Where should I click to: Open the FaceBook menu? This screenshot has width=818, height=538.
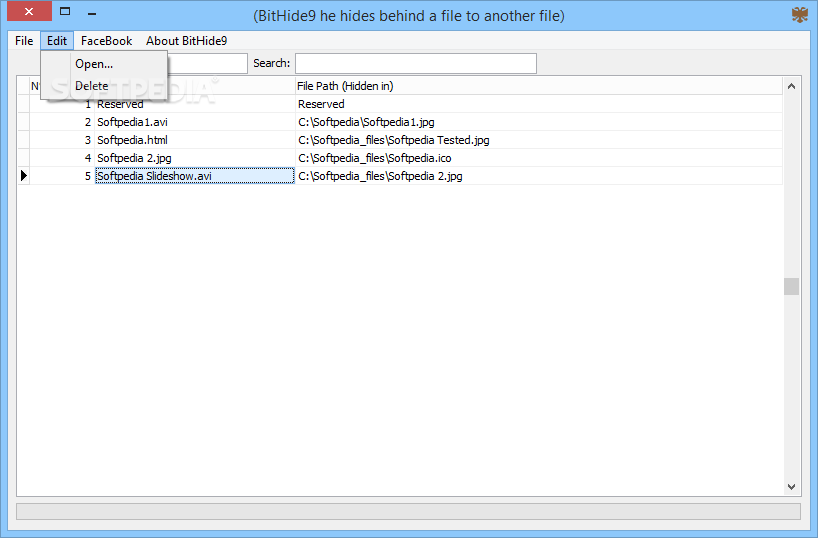106,41
